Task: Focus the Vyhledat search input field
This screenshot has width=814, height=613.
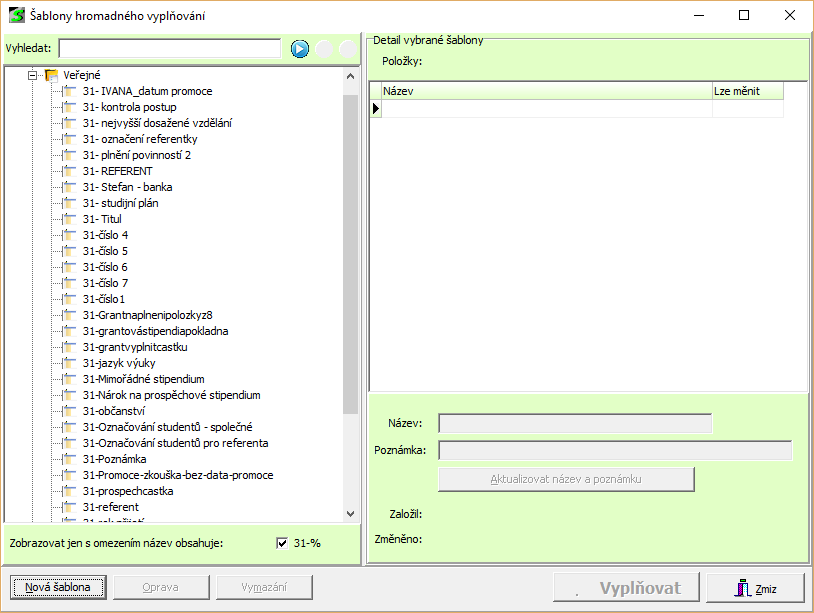Action: click(169, 48)
